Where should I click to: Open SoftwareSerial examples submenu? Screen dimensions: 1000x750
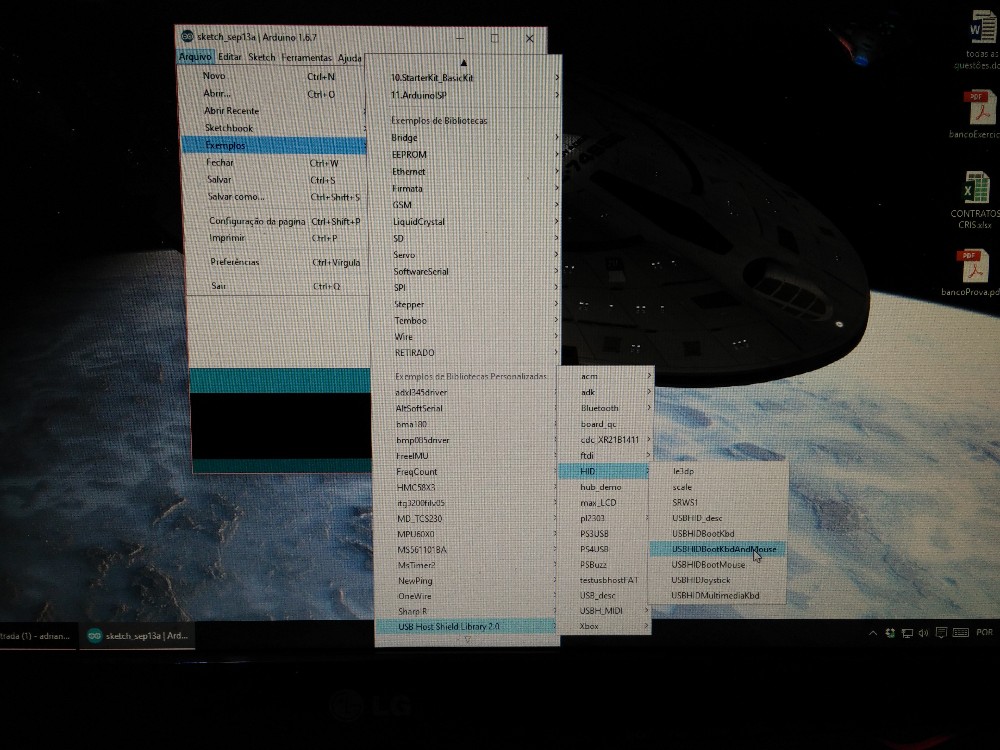coord(464,272)
